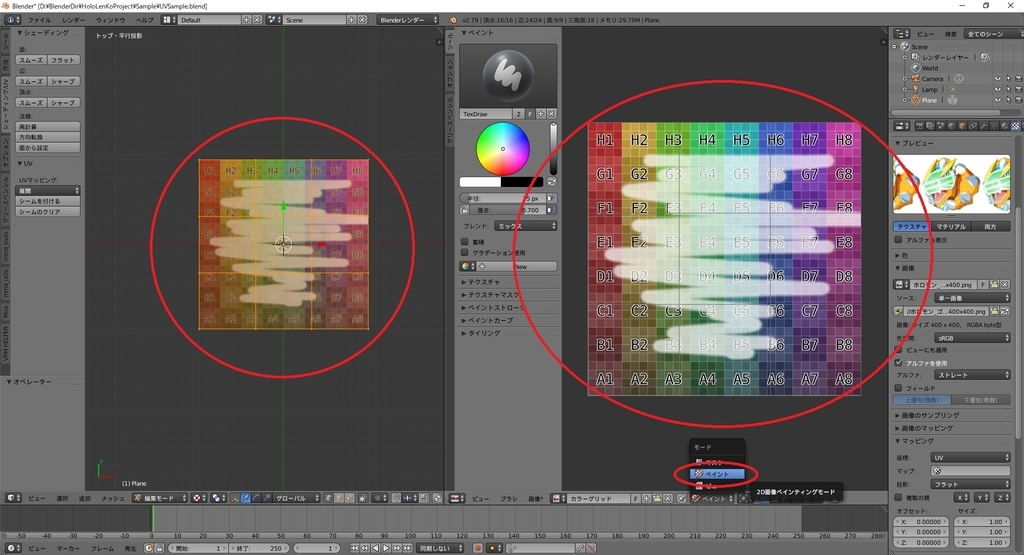Unlink the カラーグリッド image with X icon
This screenshot has width=1024, height=555.
667,498
